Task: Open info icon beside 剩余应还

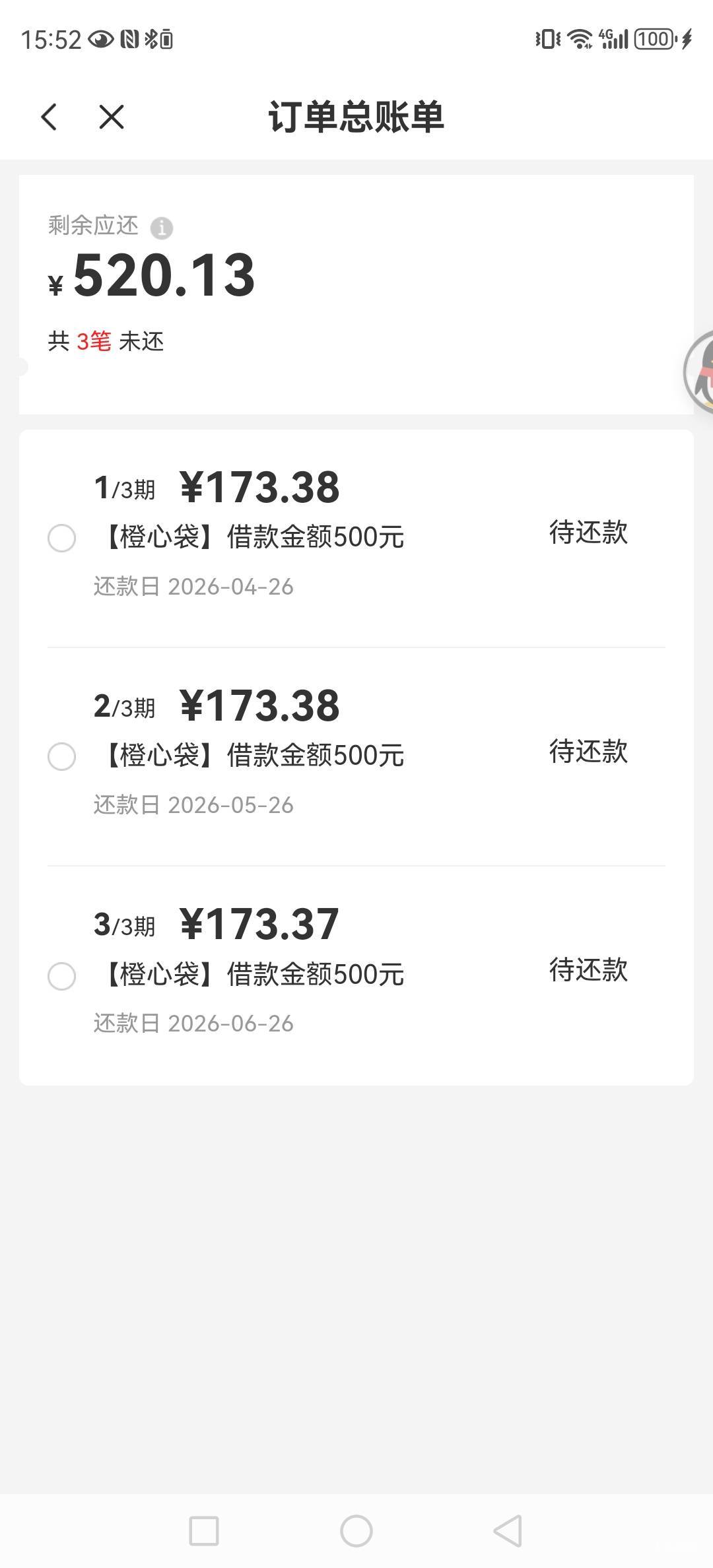Action: point(162,228)
